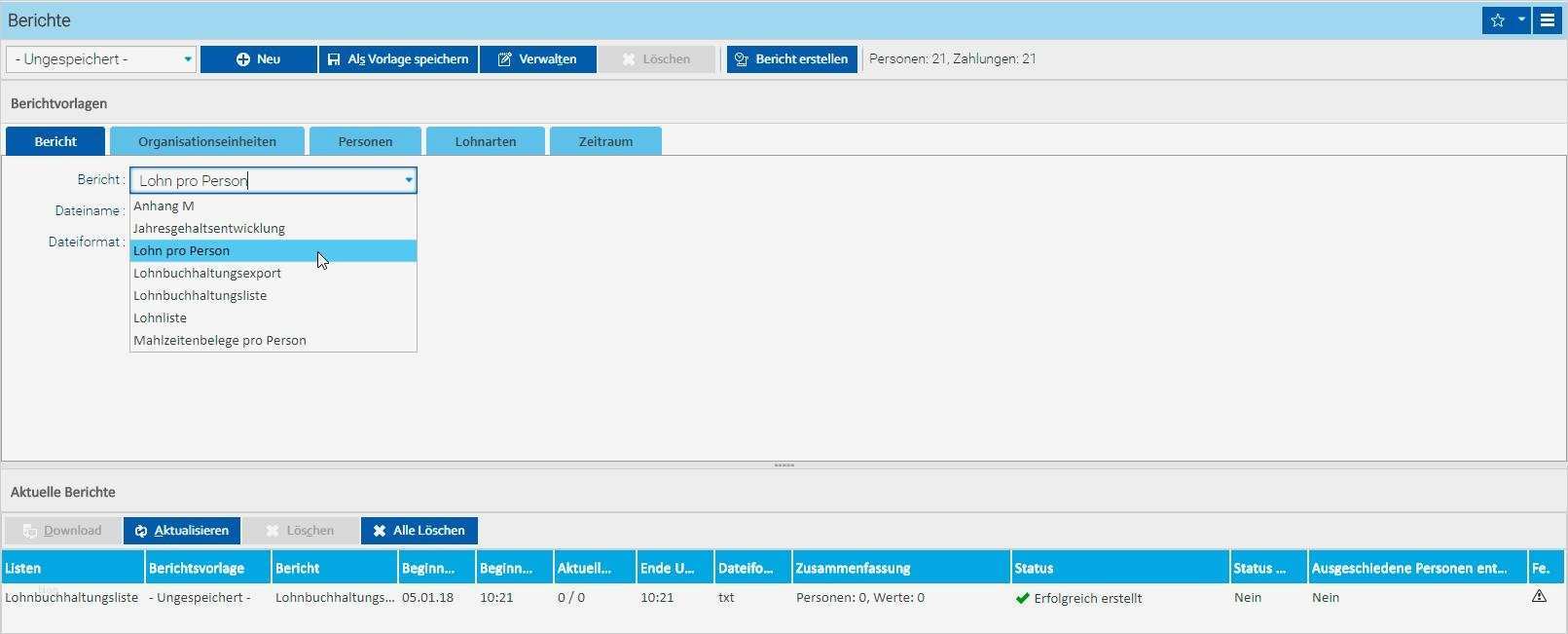Click the Alle Löschen button
This screenshot has width=1568, height=634.
[419, 531]
